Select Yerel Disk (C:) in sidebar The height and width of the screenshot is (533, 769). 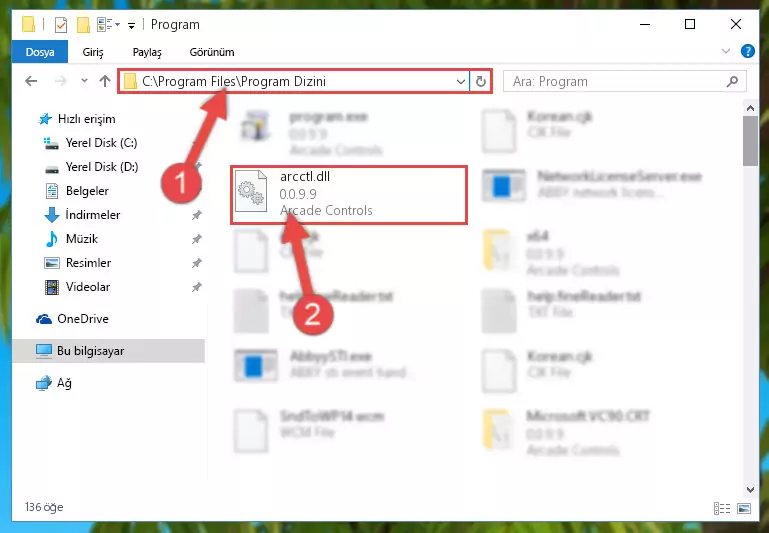click(x=101, y=143)
